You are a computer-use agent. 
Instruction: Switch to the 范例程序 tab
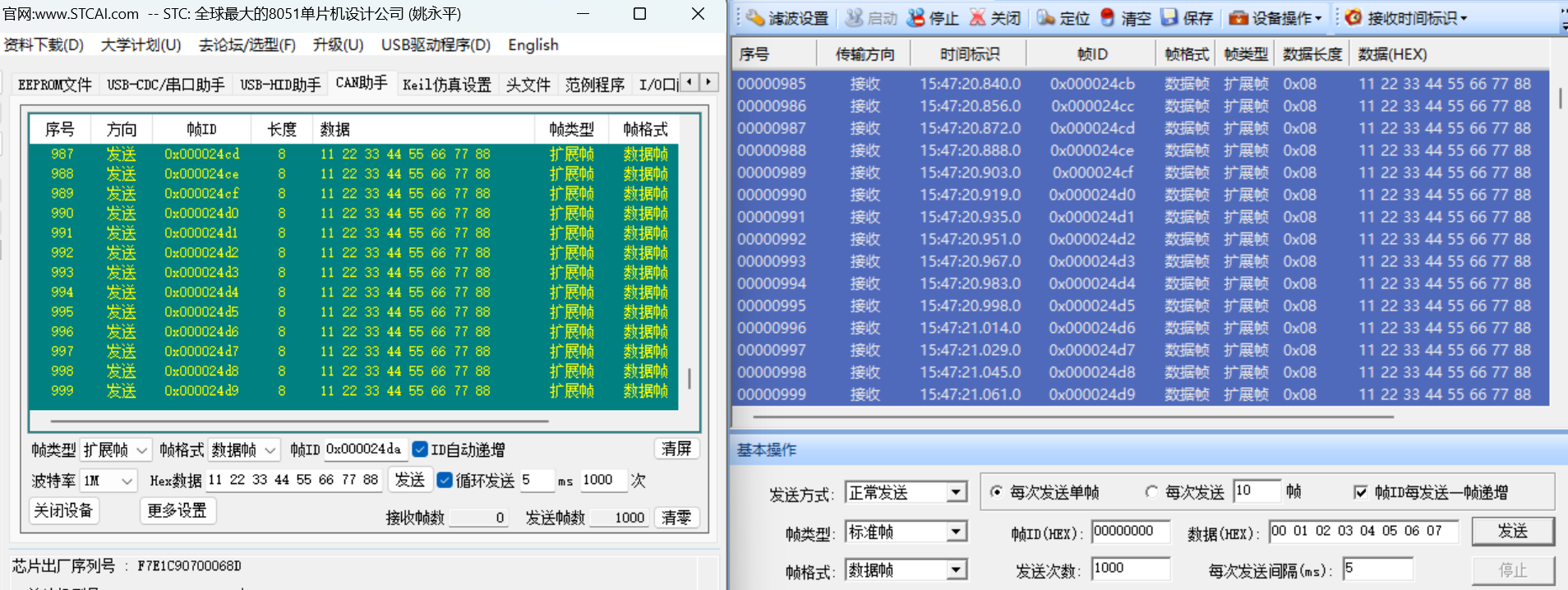(x=595, y=85)
